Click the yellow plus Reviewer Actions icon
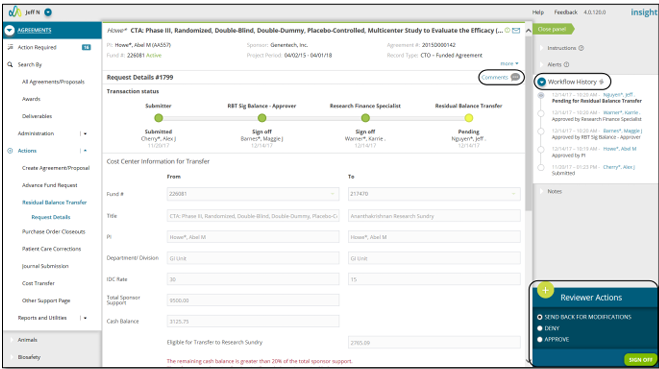The width and height of the screenshot is (659, 369). [545, 290]
